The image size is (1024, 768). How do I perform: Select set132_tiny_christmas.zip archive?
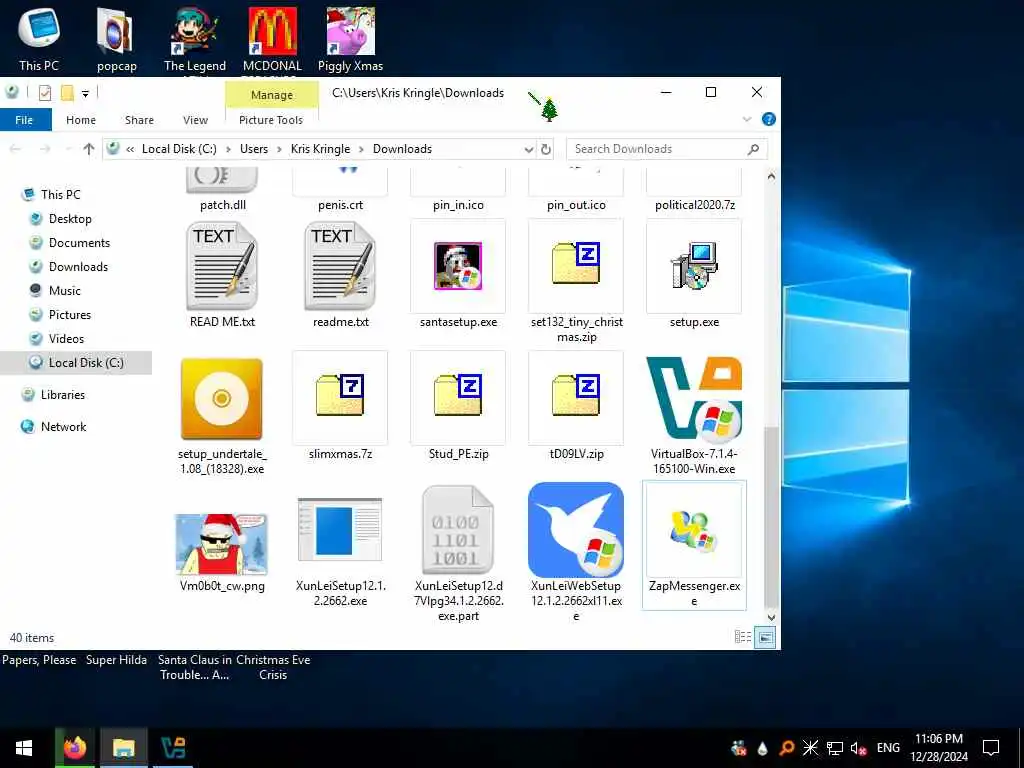click(576, 263)
